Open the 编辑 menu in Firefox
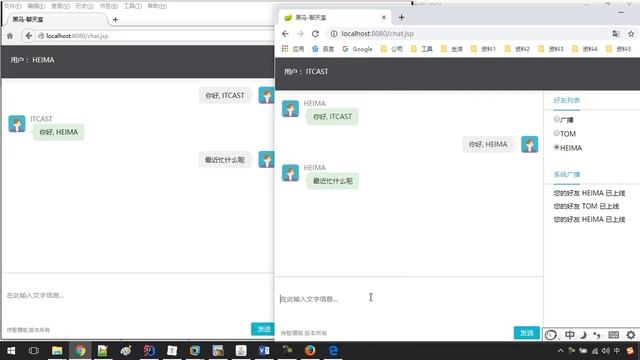This screenshot has height=360, width=640. coord(36,6)
